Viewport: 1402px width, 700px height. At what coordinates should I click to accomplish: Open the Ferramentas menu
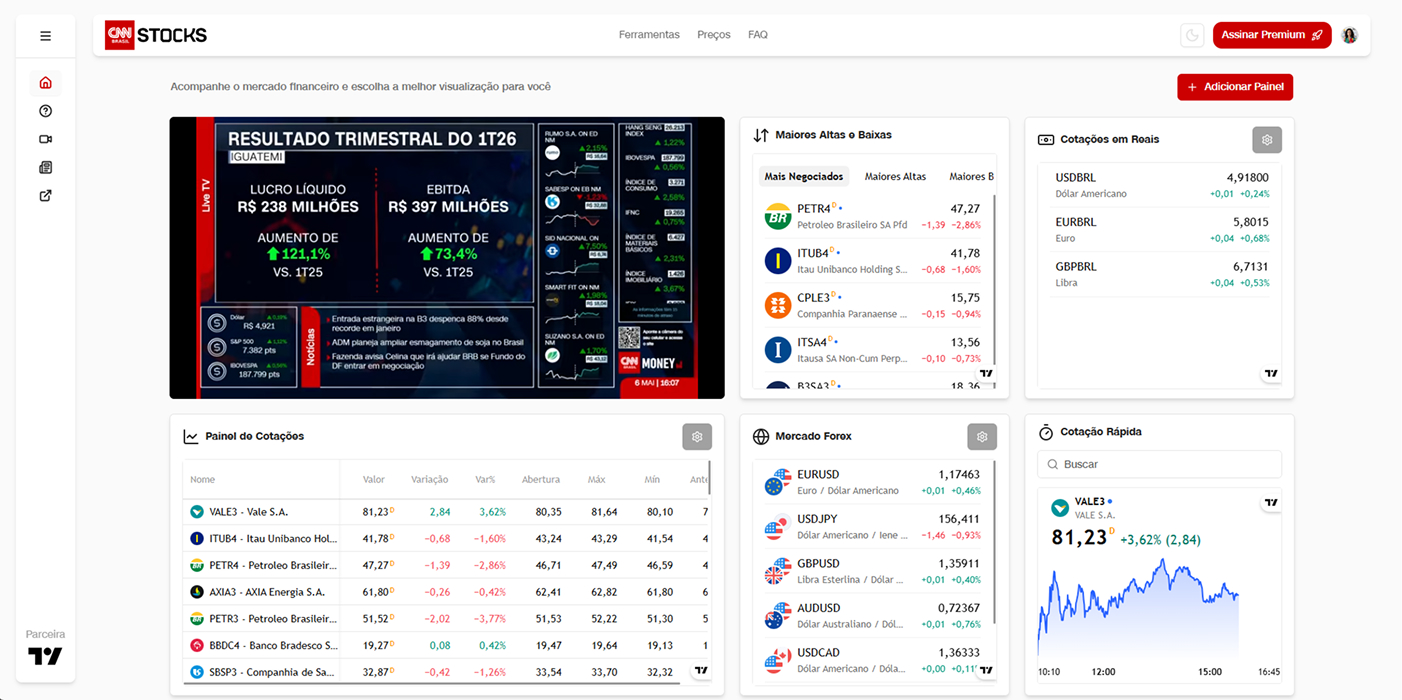pyautogui.click(x=649, y=35)
